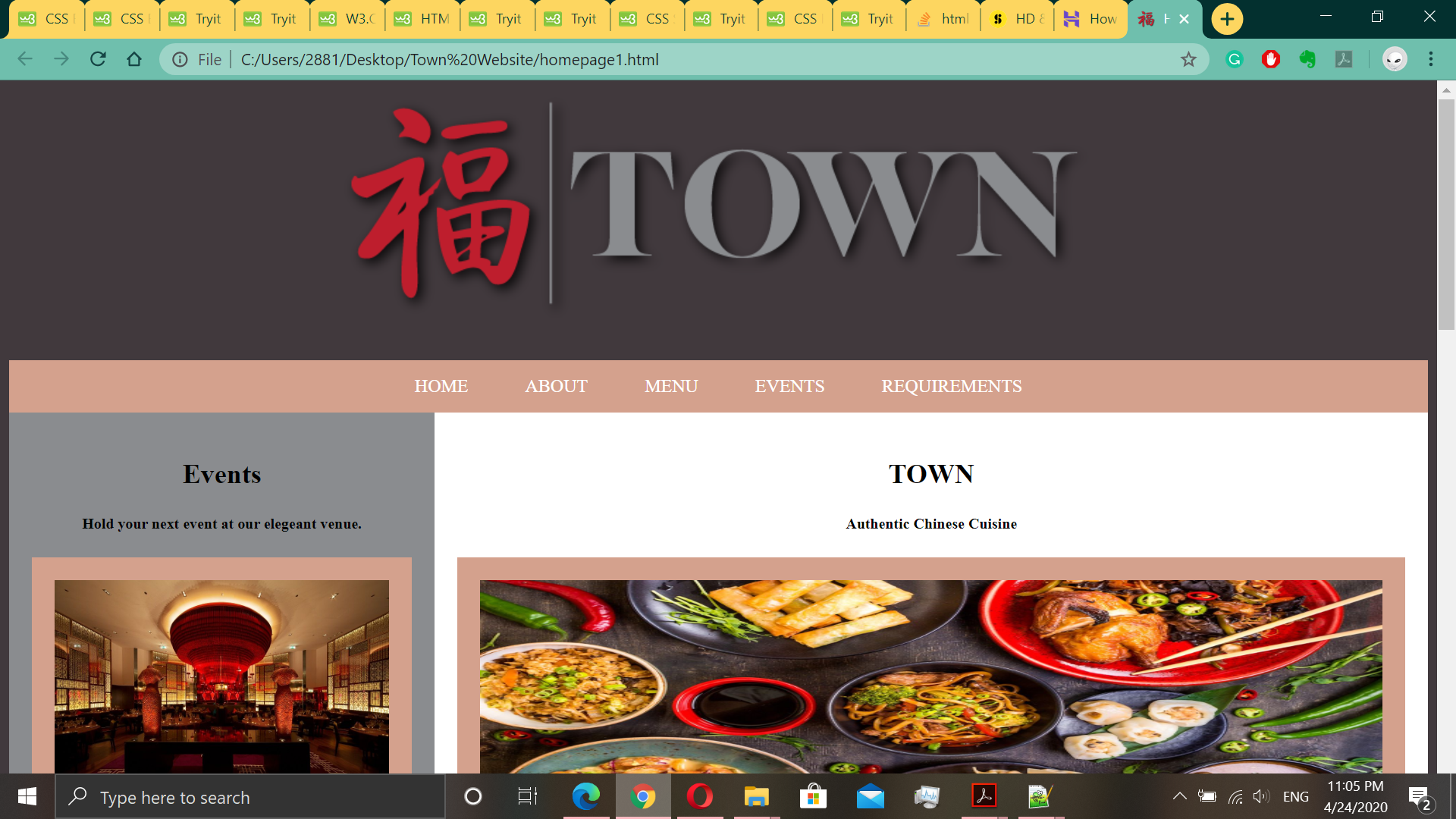Switch to Google Chrome on the taskbar

[x=643, y=796]
